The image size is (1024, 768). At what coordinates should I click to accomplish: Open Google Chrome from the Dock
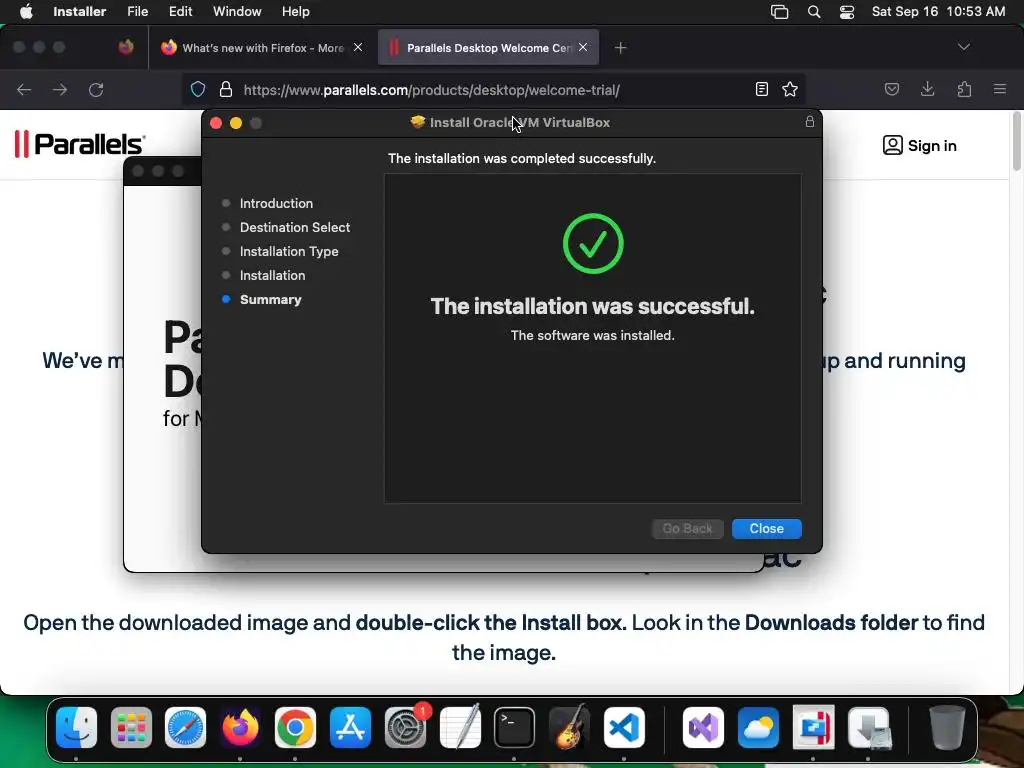(x=295, y=728)
